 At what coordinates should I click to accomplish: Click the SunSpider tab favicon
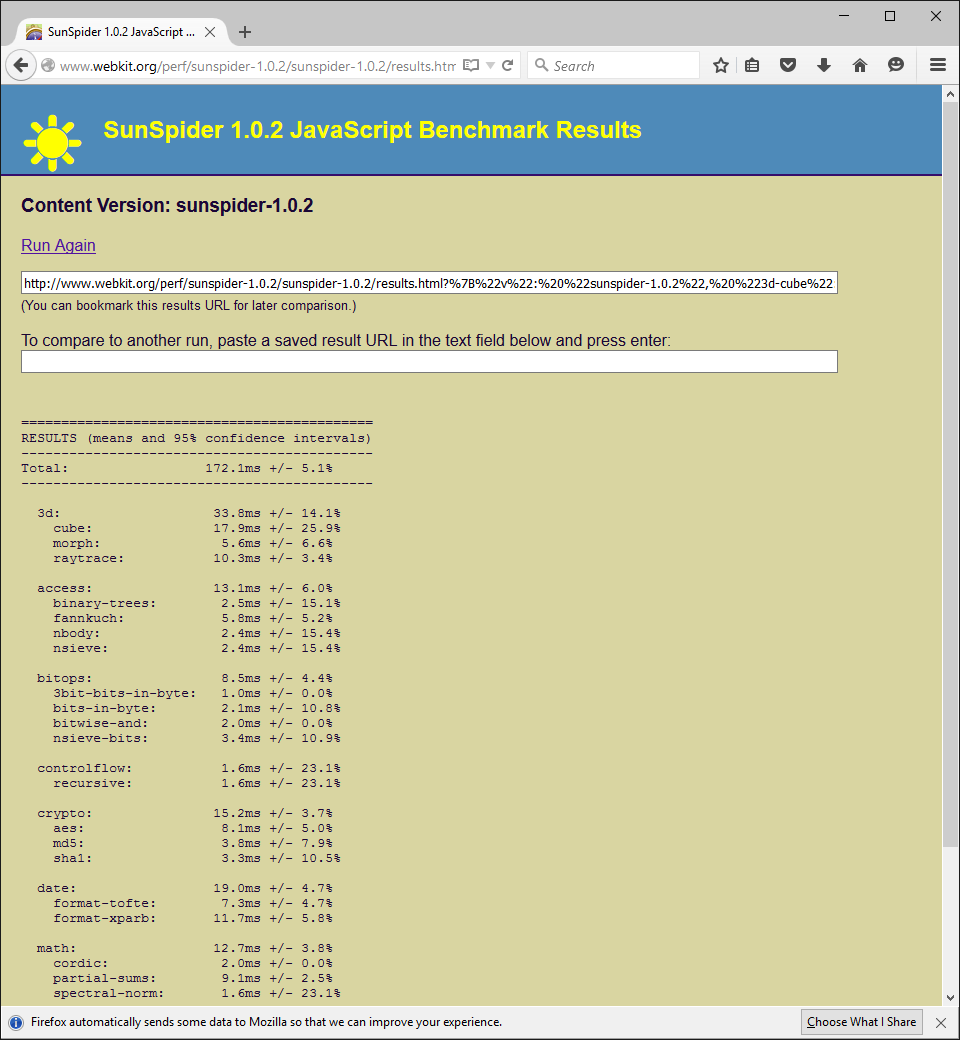tap(34, 32)
